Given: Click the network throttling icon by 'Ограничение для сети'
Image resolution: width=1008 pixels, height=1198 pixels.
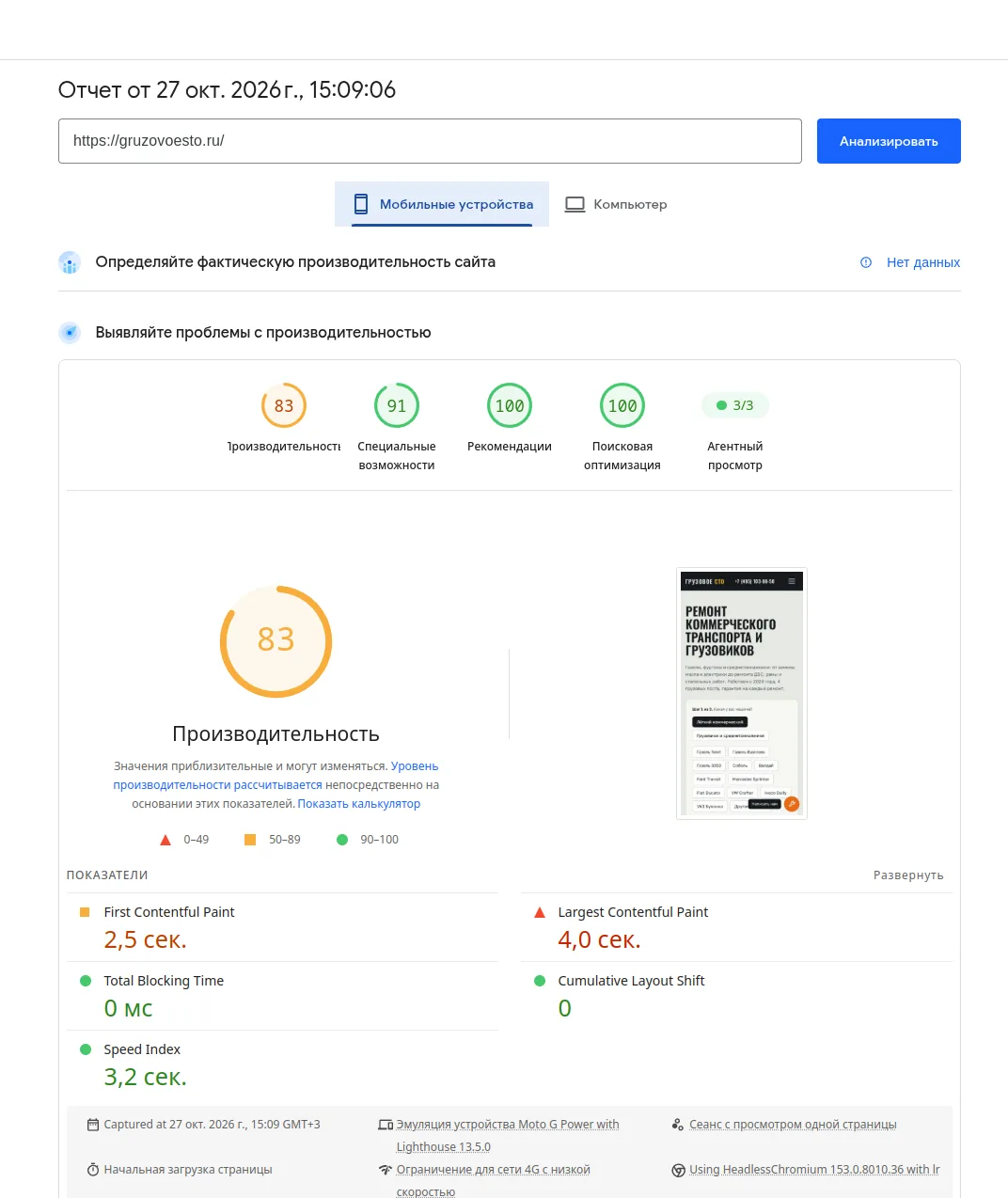Looking at the screenshot, I should click(386, 1170).
